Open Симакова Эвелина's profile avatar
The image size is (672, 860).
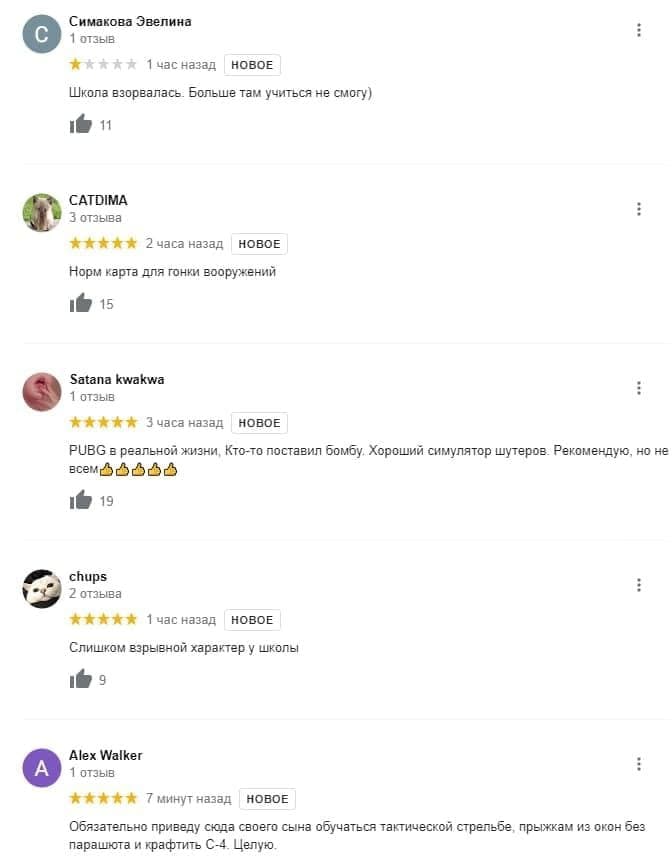pyautogui.click(x=42, y=34)
